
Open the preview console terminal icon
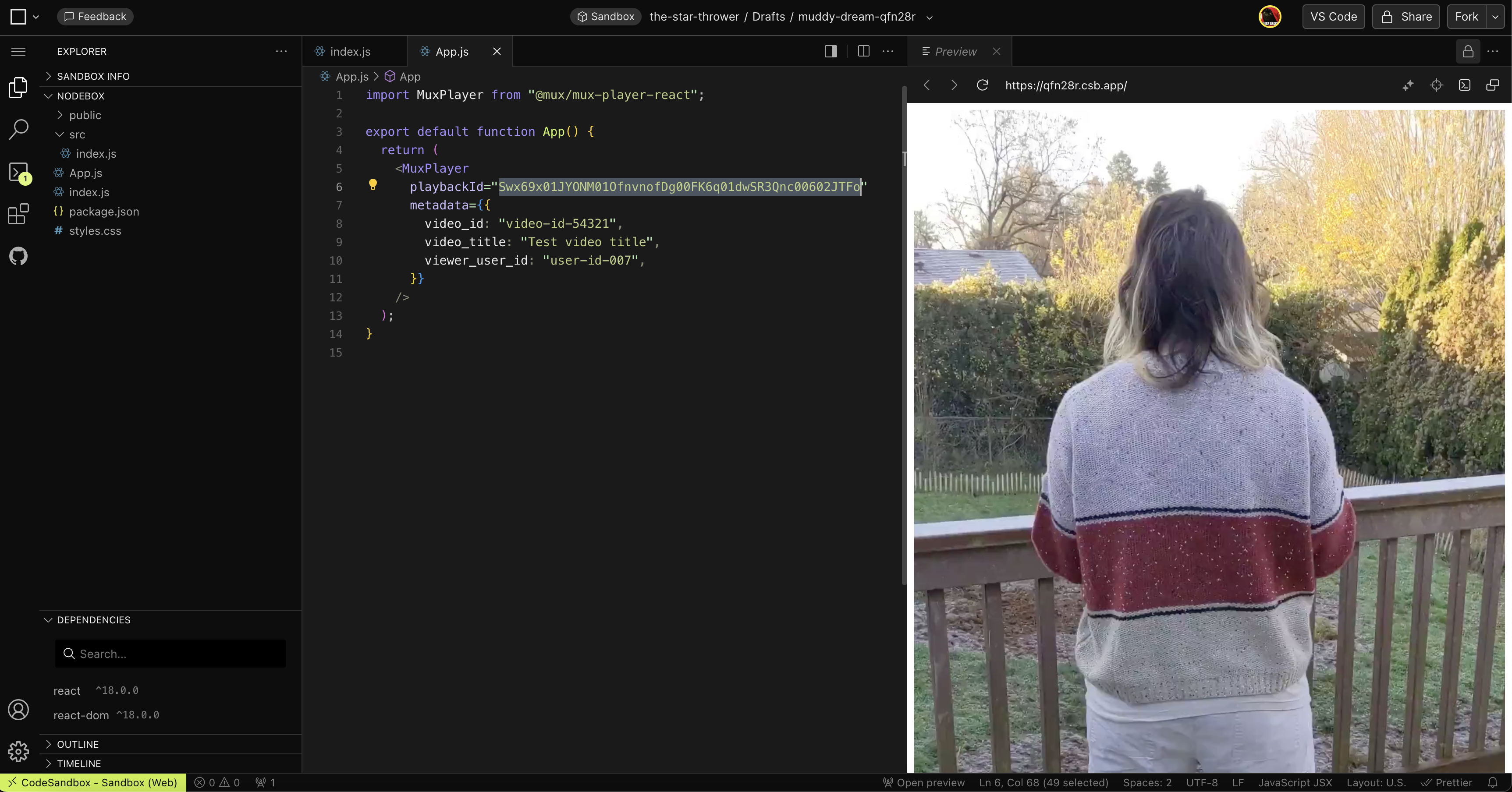[x=1465, y=85]
